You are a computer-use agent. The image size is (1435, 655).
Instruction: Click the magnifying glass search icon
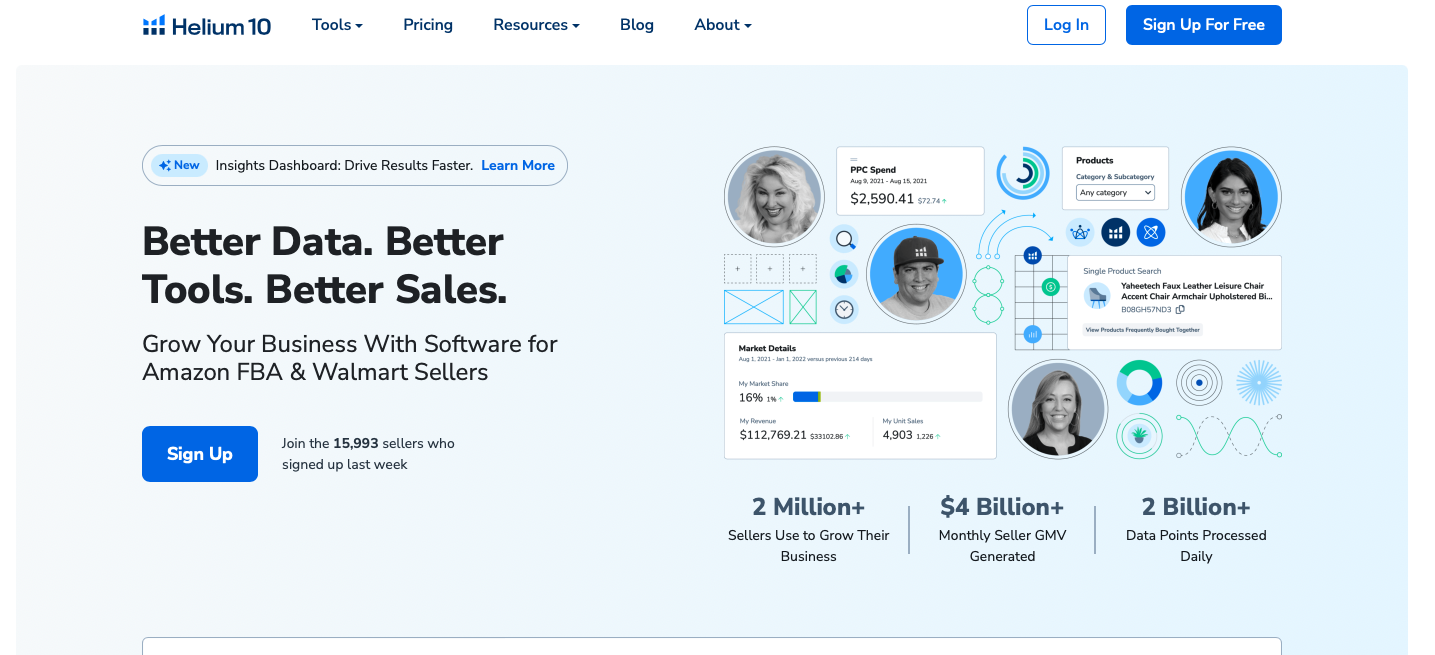point(845,239)
